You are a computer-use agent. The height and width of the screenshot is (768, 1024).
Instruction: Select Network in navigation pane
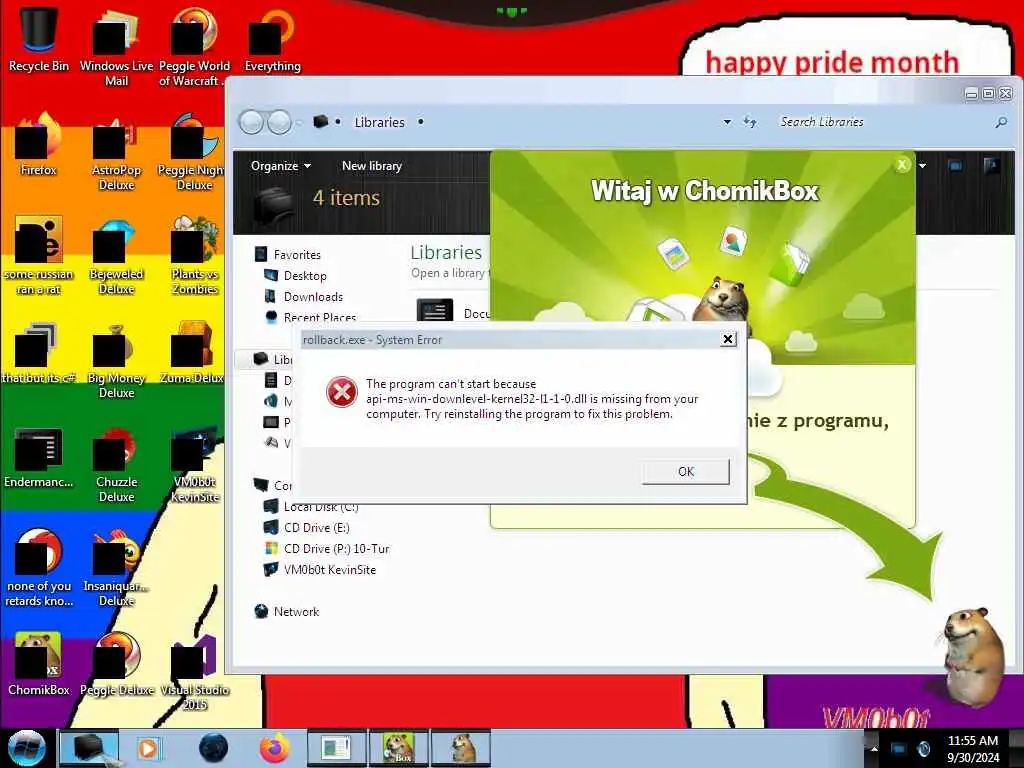296,612
